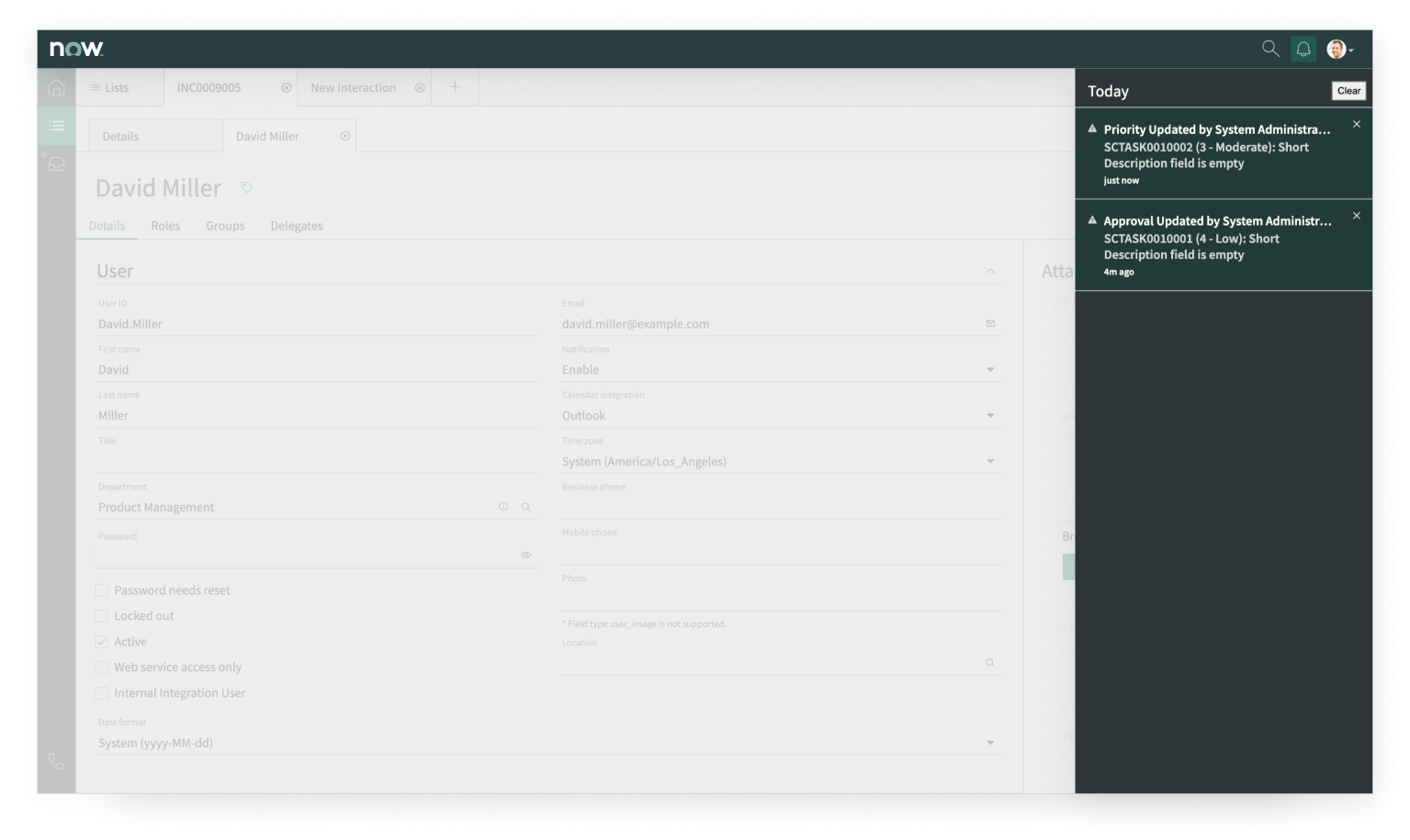Open the SCTASK0010001 notification

coord(1224,245)
